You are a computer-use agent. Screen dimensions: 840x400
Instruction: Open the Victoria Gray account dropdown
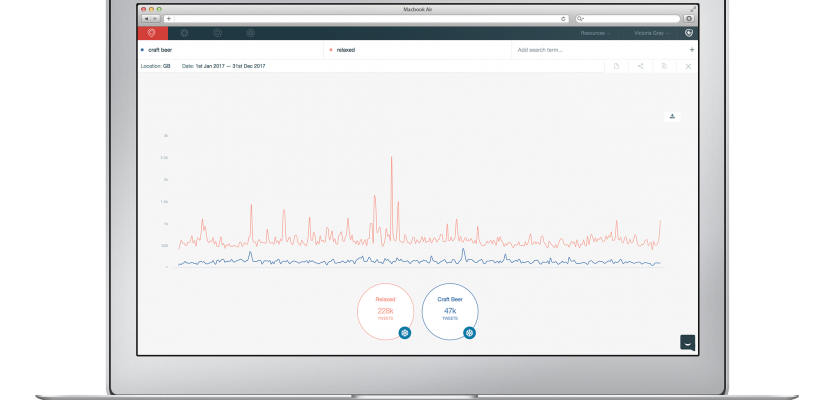coord(653,33)
